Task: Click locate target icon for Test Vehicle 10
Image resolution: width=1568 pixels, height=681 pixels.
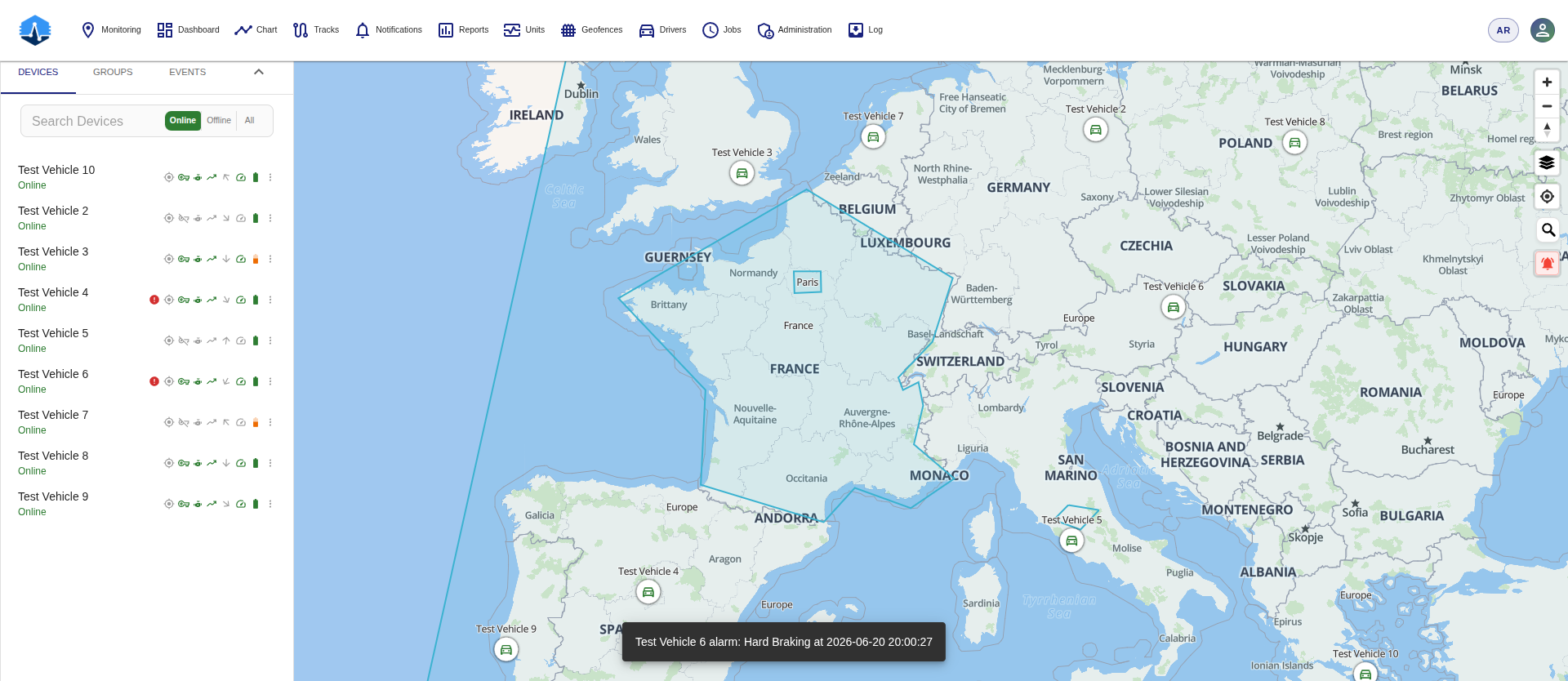Action: pyautogui.click(x=169, y=177)
